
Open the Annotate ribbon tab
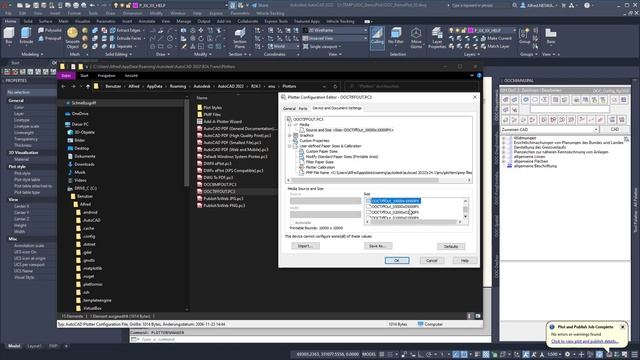[147, 21]
